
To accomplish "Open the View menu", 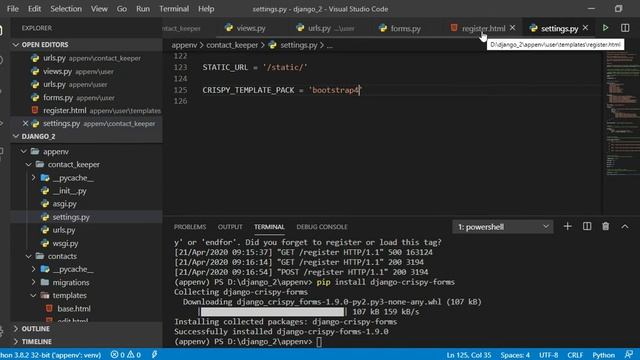I will [x=99, y=9].
